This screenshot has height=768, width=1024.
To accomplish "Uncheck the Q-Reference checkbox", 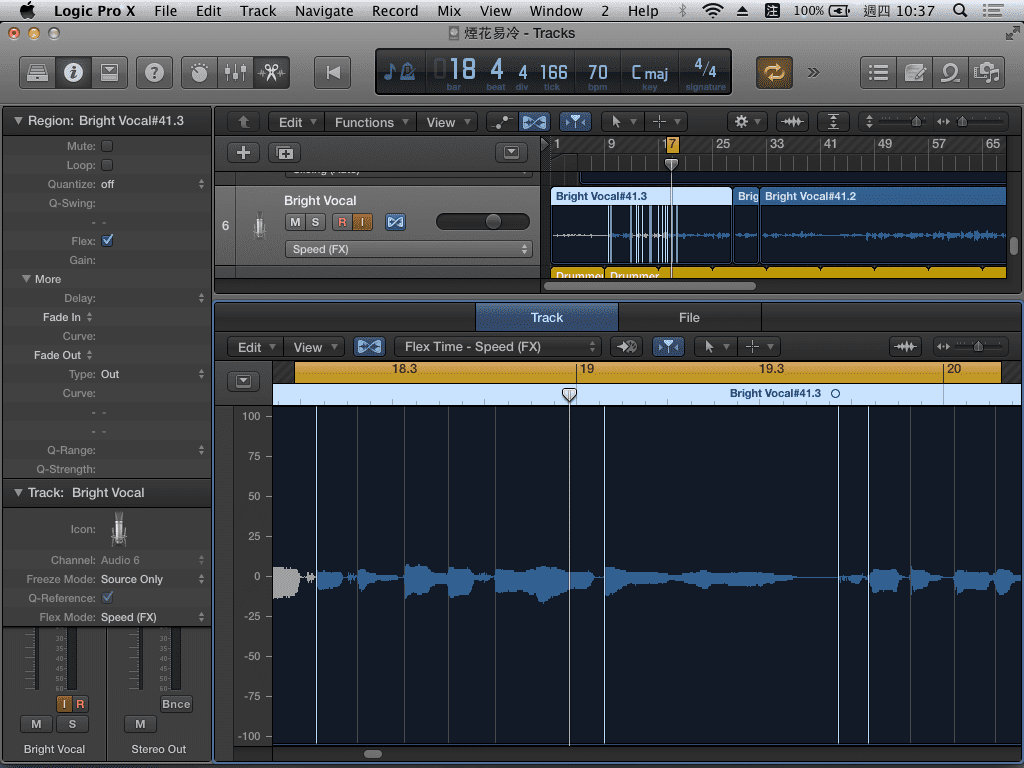I will [x=107, y=598].
